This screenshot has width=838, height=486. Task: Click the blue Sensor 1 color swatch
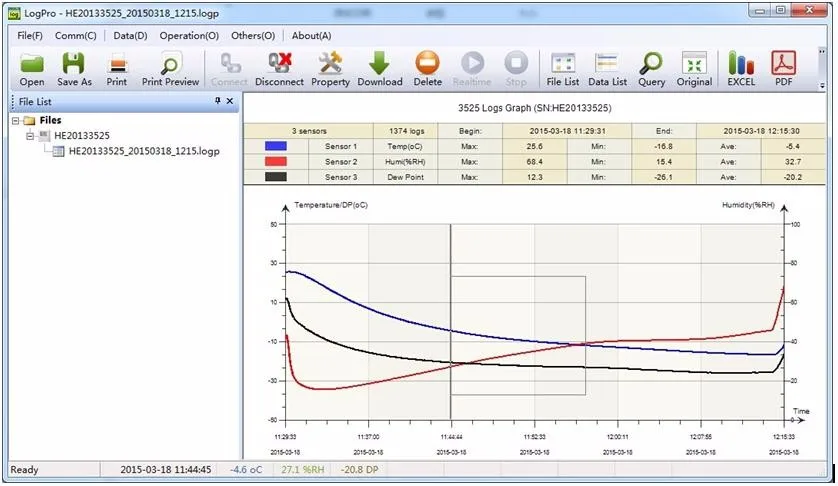[x=276, y=146]
